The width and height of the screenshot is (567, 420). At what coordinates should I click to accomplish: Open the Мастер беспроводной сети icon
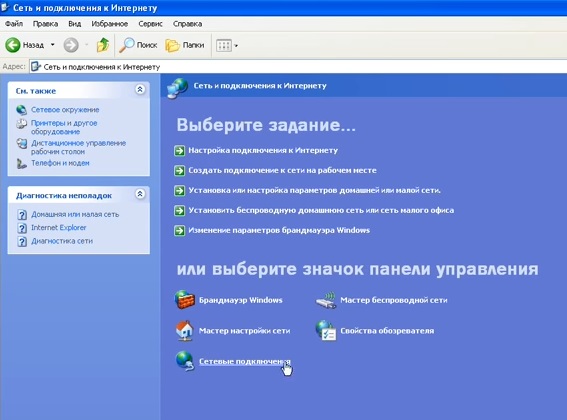pos(326,300)
